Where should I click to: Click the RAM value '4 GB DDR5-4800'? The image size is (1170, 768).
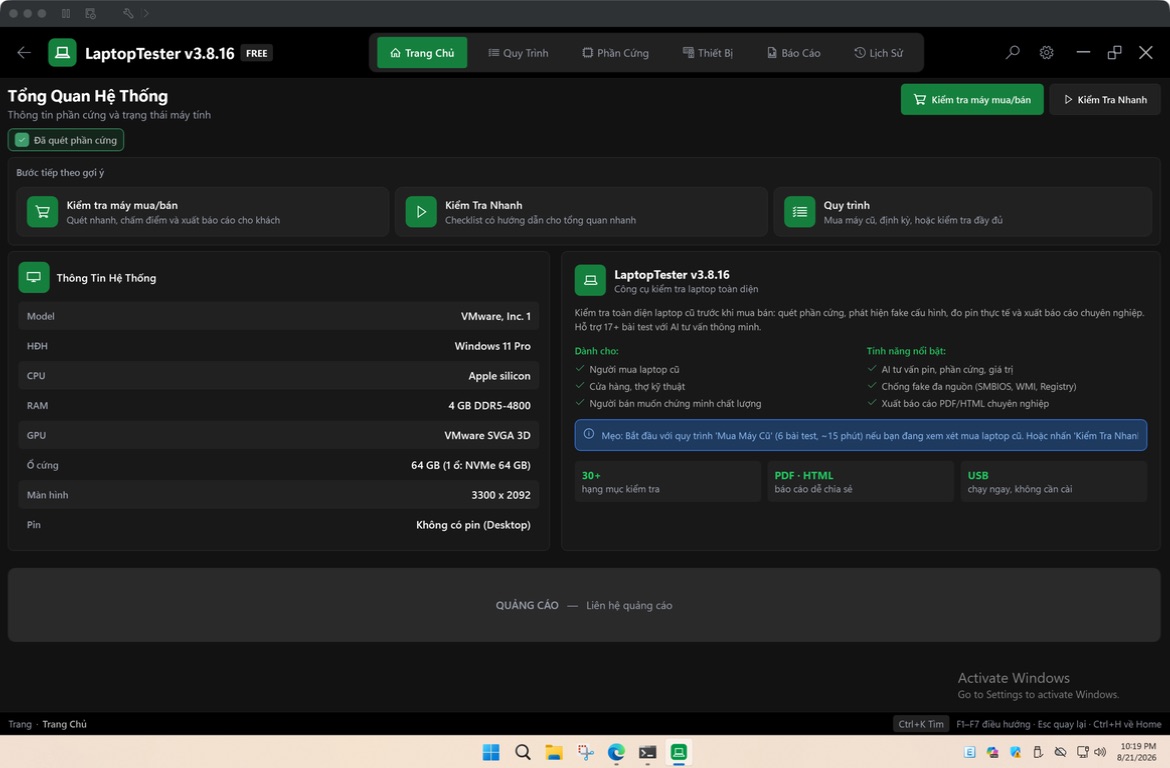(489, 406)
